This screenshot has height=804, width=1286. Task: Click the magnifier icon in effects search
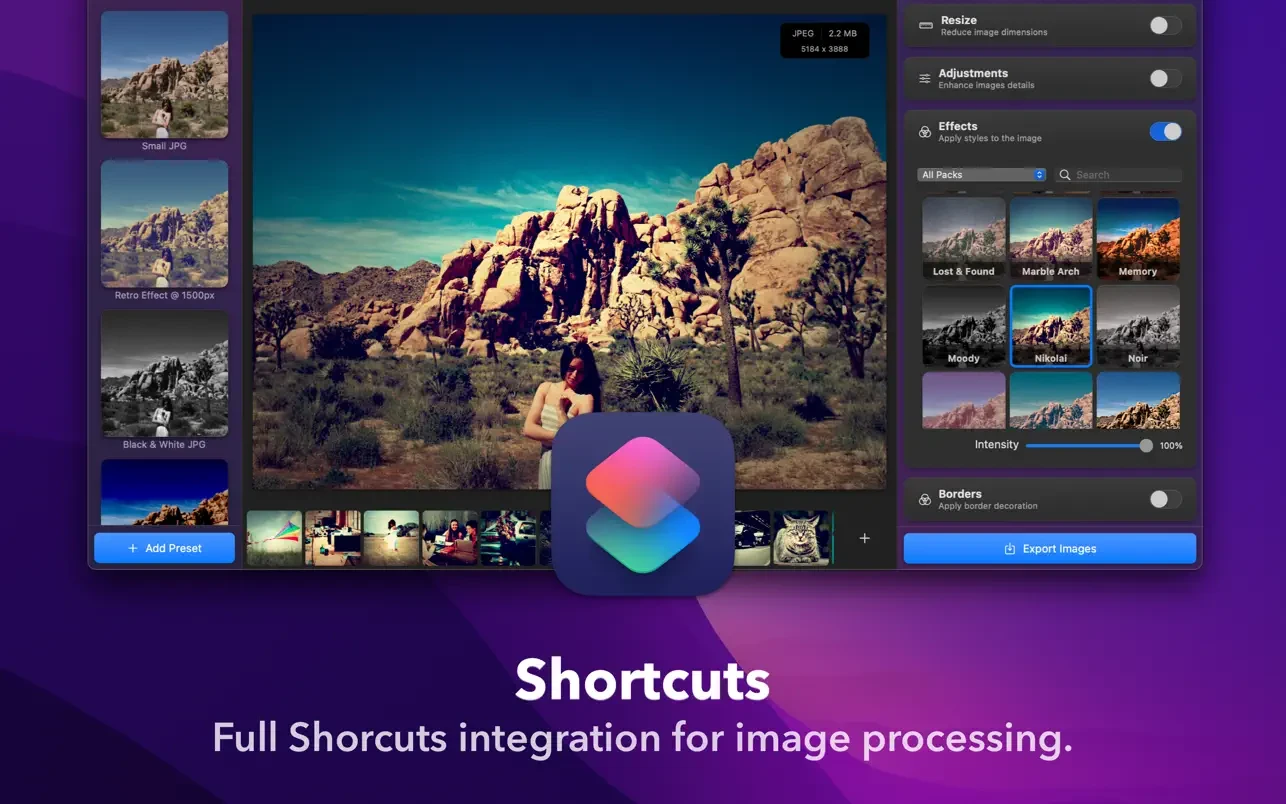(1065, 175)
